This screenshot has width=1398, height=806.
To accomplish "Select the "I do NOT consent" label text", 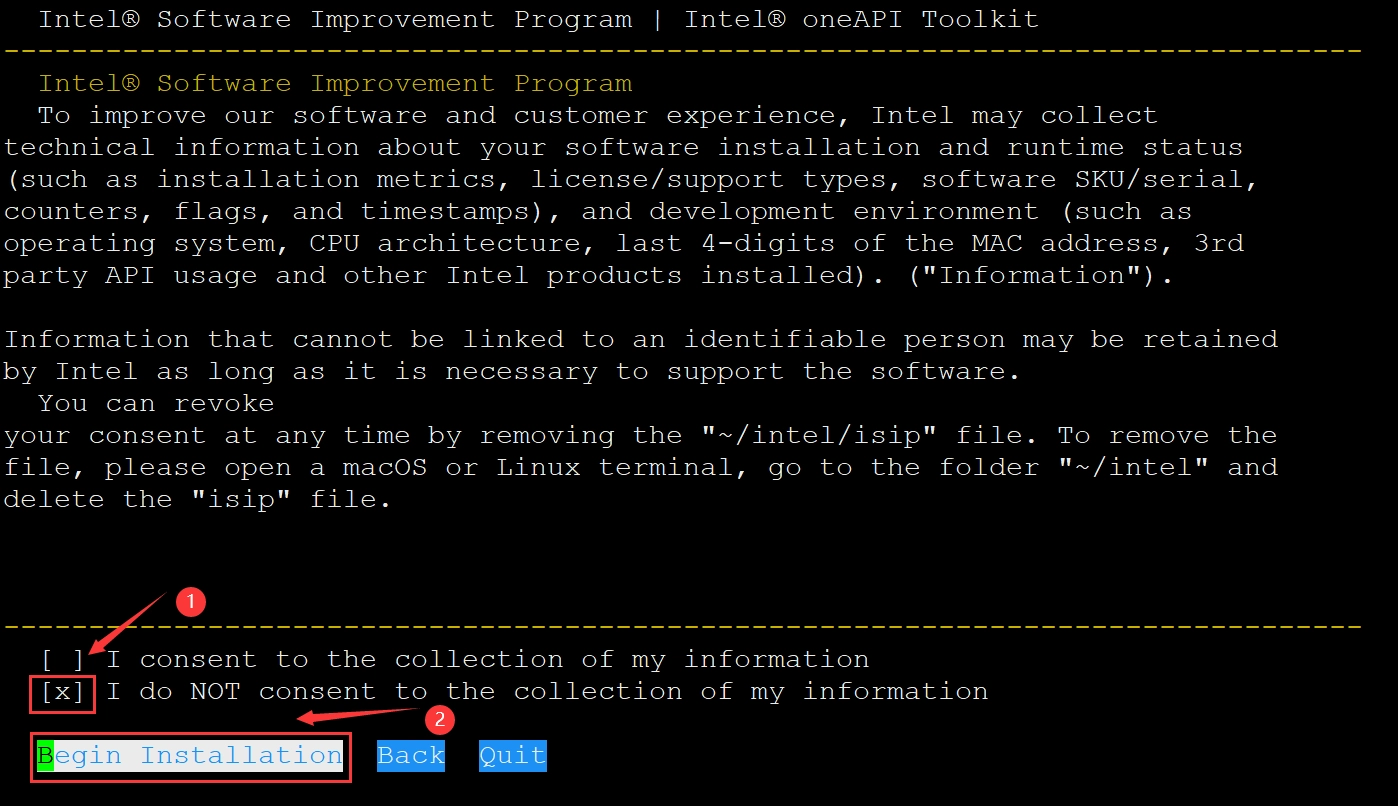I will [x=547, y=692].
